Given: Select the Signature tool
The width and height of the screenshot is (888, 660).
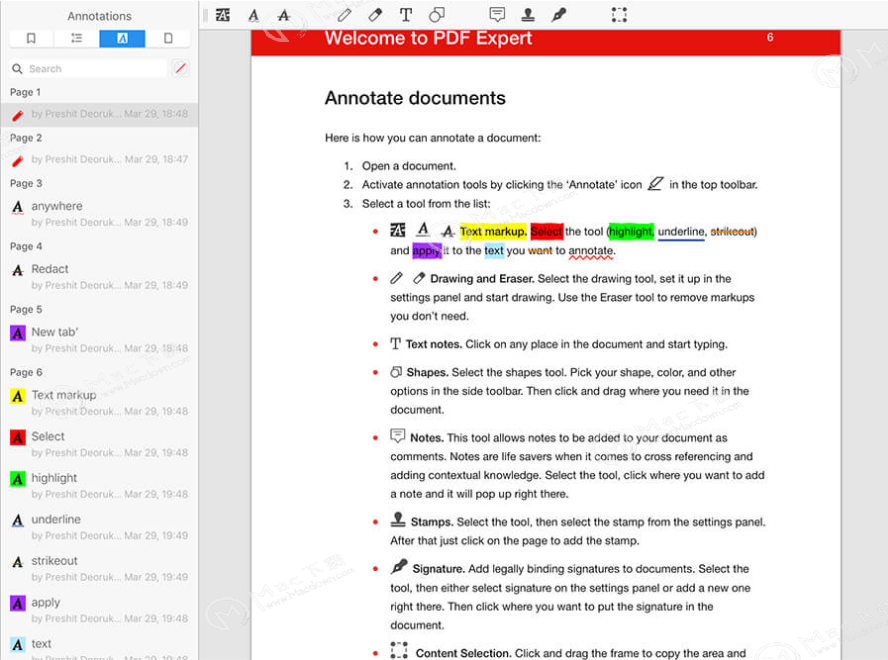Looking at the screenshot, I should tap(558, 15).
